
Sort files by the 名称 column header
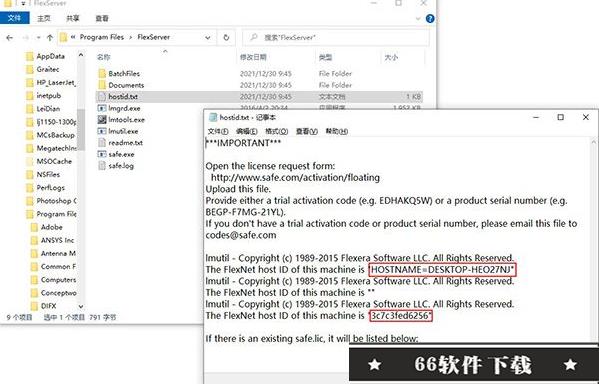(104, 57)
